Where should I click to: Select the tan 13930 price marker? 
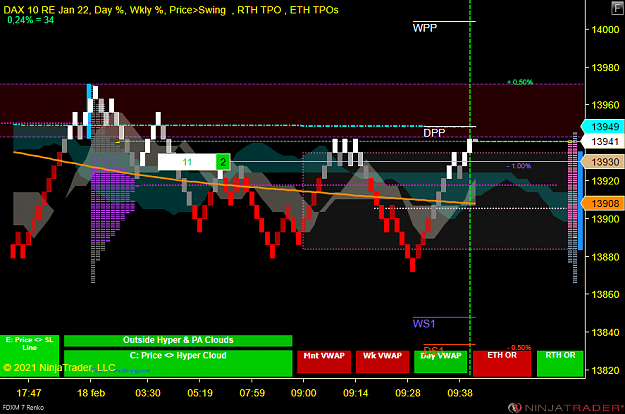603,162
